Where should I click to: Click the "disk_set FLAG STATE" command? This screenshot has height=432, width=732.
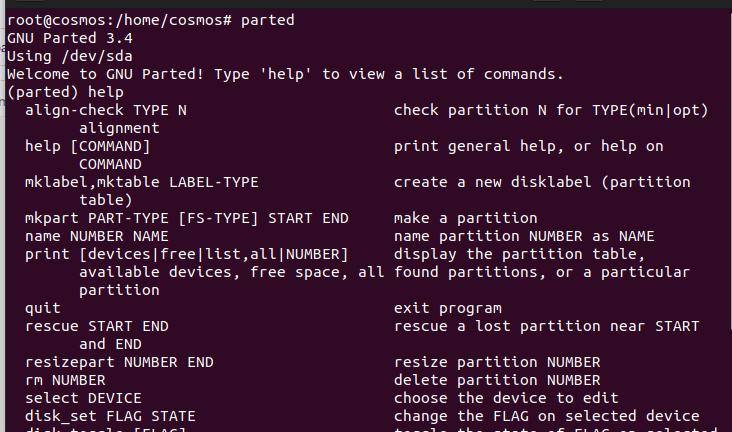tap(110, 416)
